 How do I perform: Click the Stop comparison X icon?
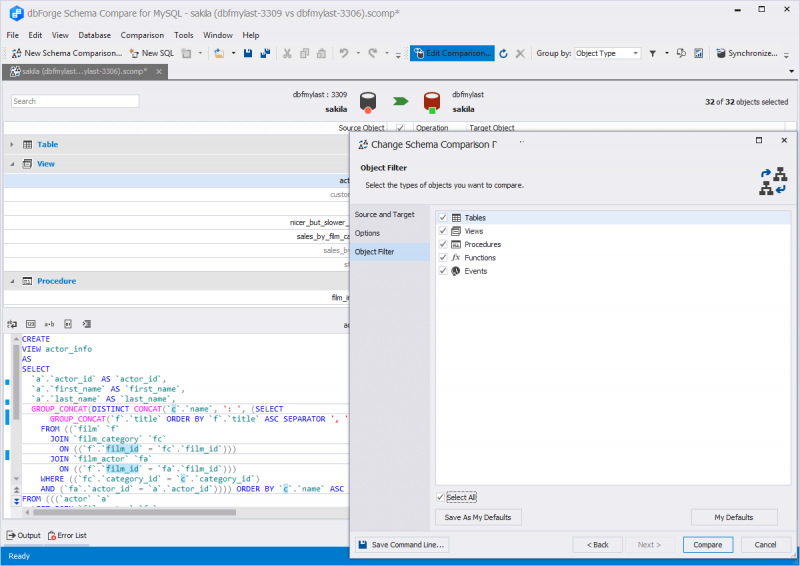[x=520, y=53]
